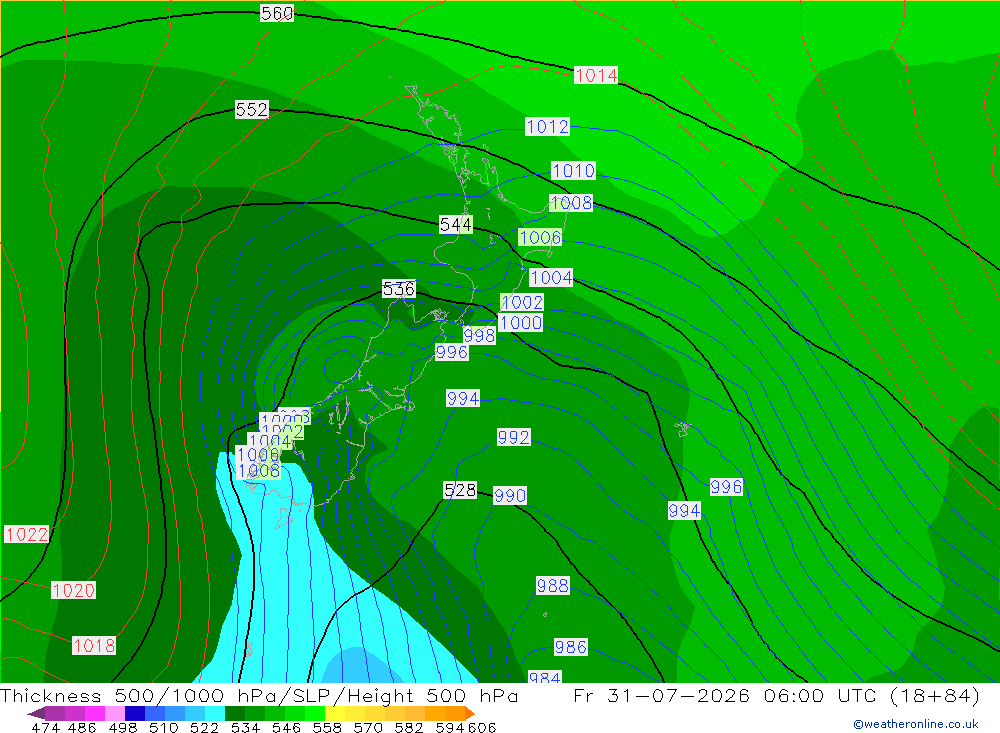Click the purple arrow end of the legend
Viewport: 1000px width, 733px height.
[x=36, y=713]
